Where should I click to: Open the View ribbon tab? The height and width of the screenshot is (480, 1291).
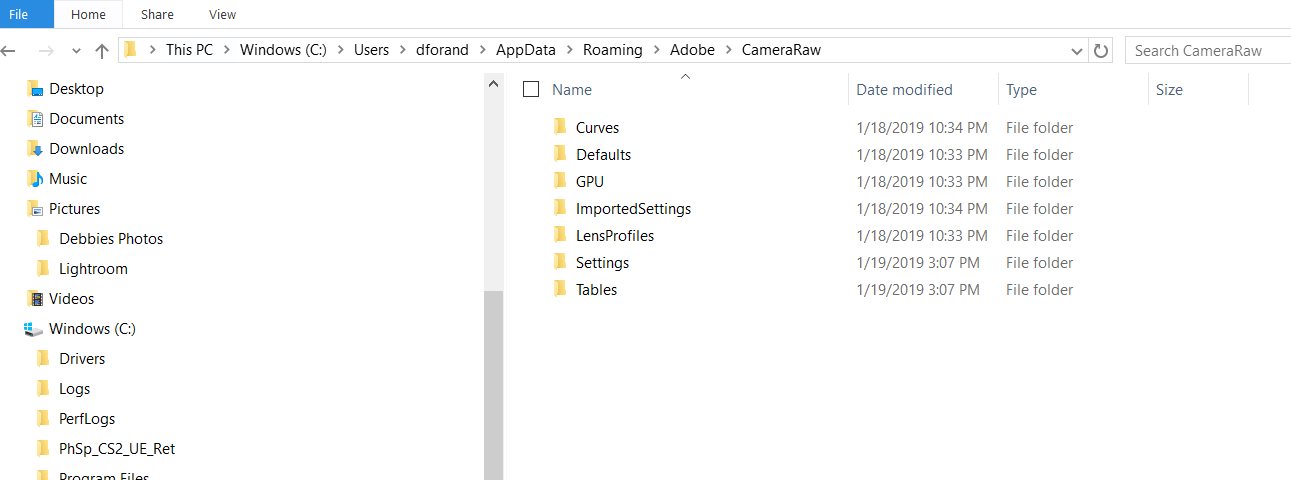222,14
